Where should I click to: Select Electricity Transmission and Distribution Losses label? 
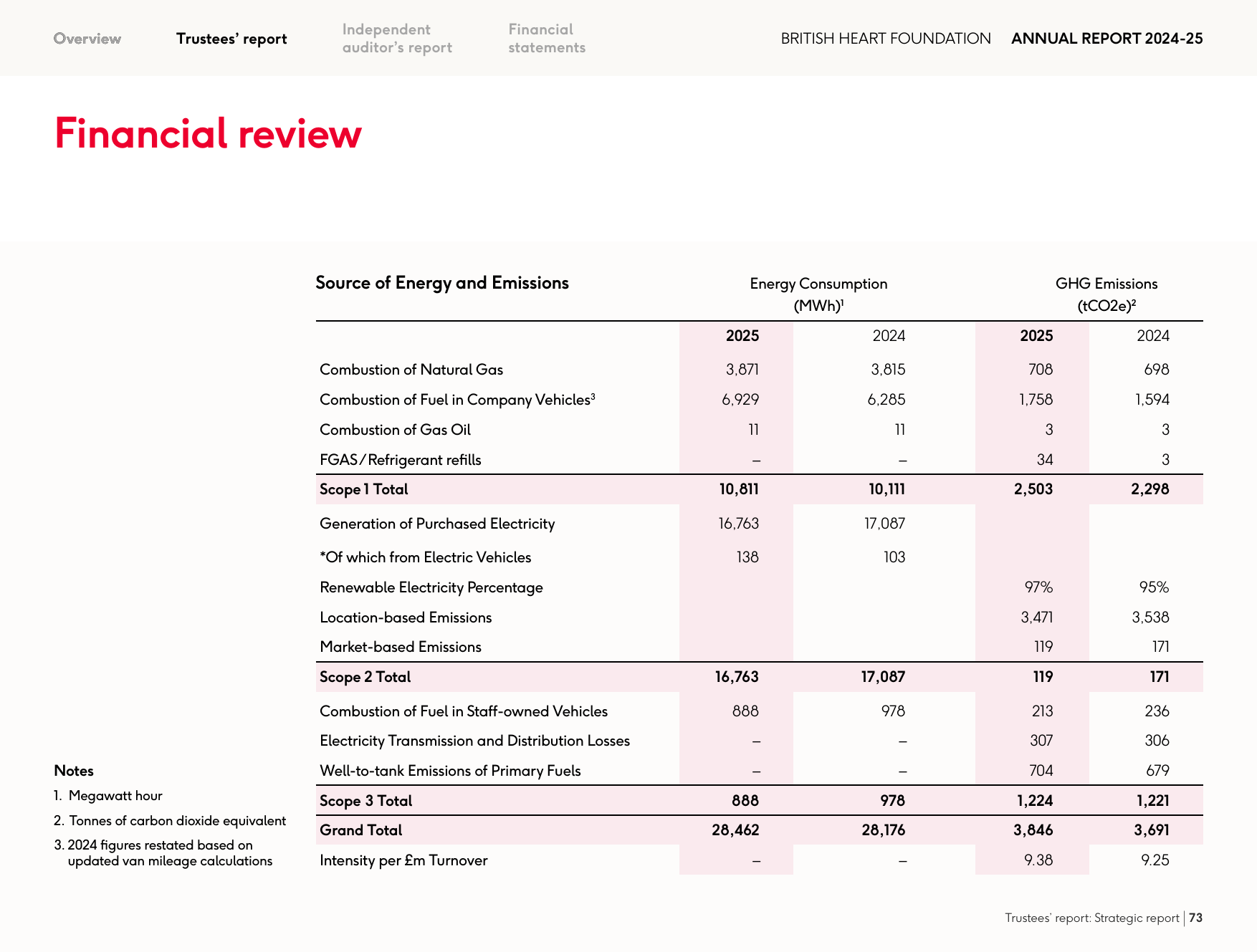475,741
